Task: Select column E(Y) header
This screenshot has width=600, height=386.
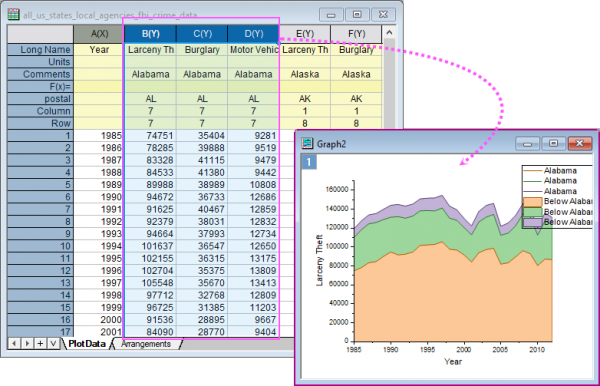Action: pyautogui.click(x=305, y=34)
